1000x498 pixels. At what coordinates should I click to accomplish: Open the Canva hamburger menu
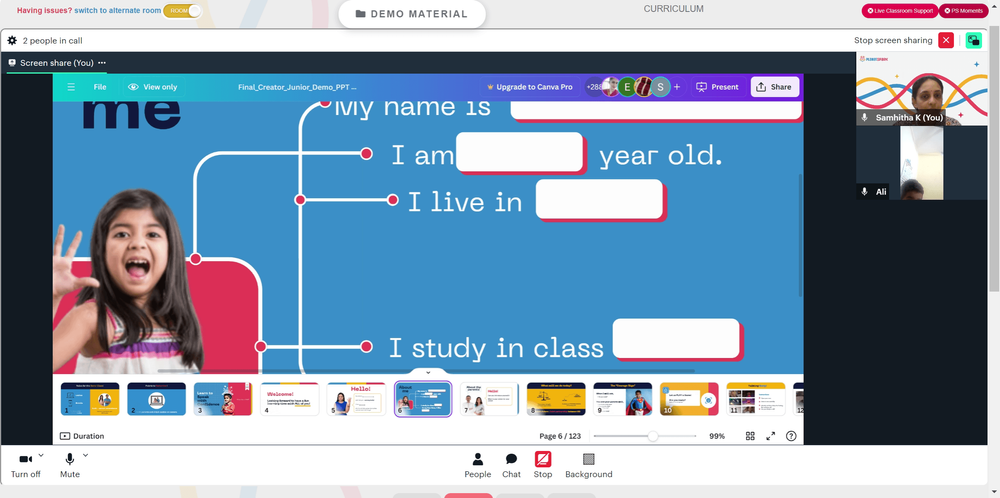point(71,87)
